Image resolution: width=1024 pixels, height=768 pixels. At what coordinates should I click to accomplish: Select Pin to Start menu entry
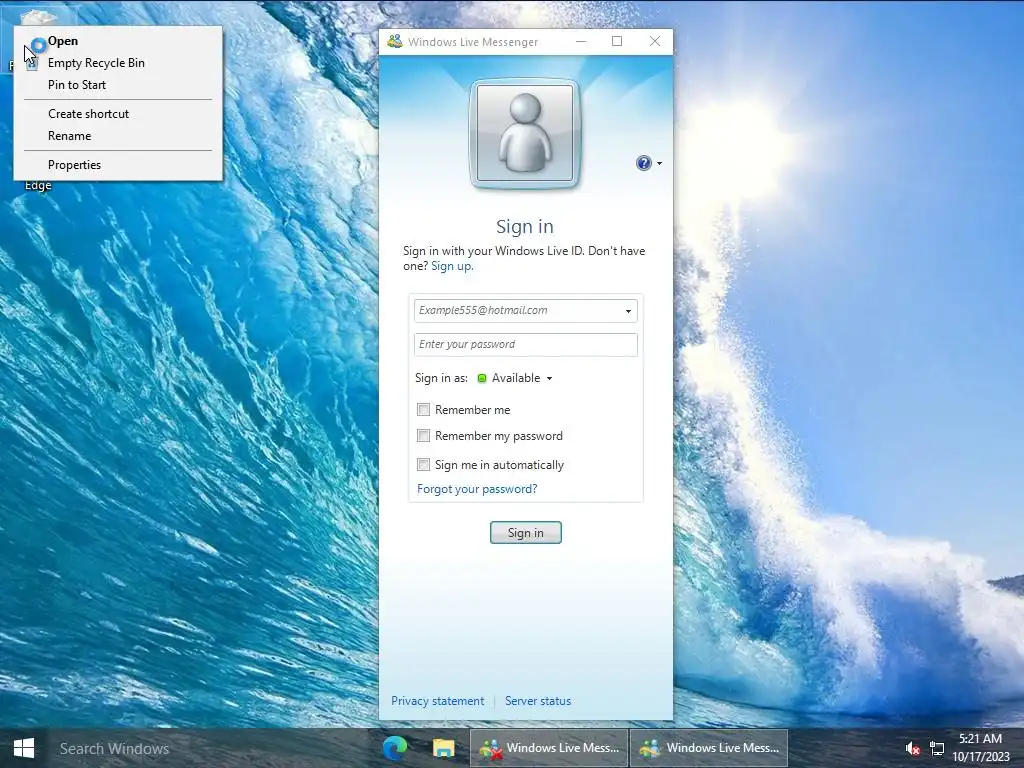[118, 85]
